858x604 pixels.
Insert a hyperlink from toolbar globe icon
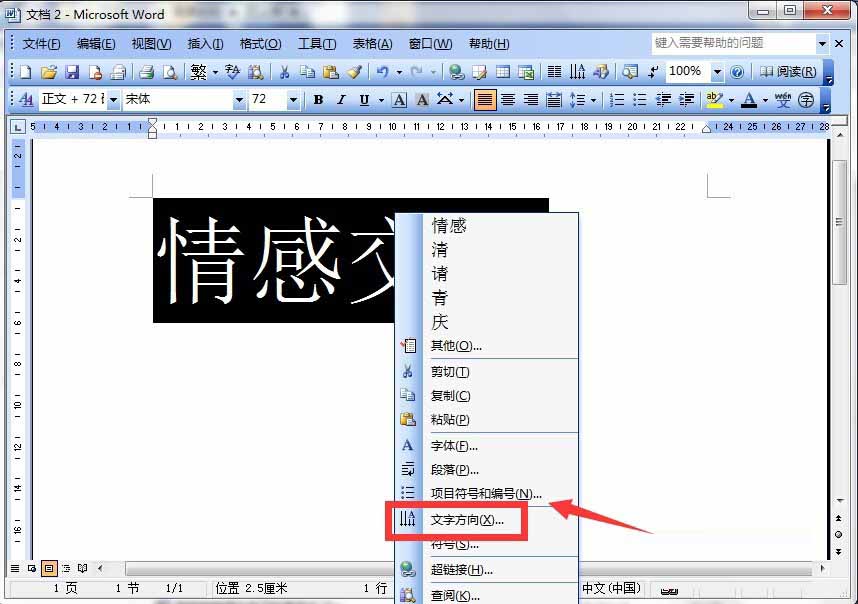pyautogui.click(x=456, y=72)
